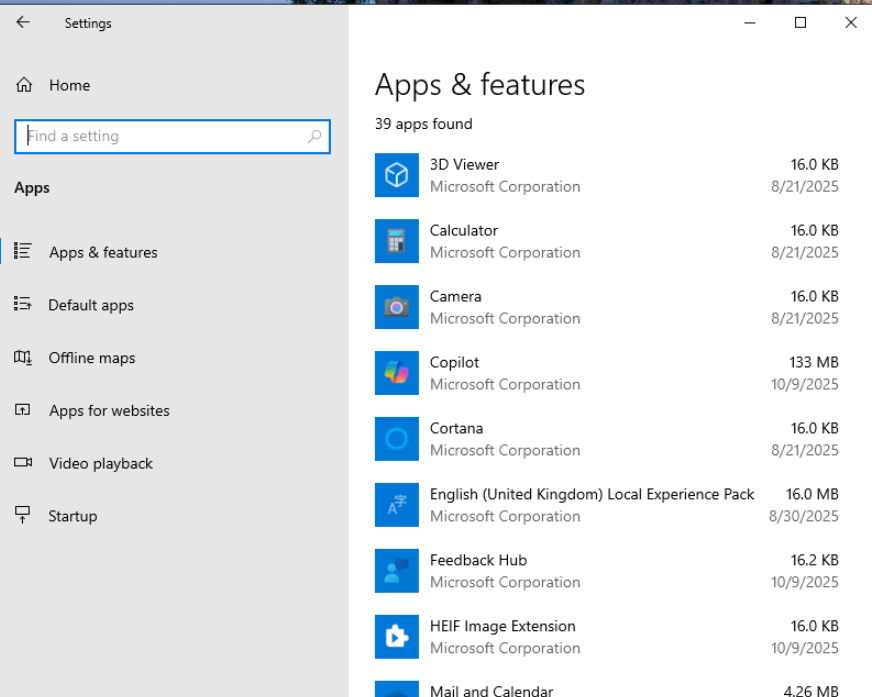Image resolution: width=872 pixels, height=697 pixels.
Task: Open the Home settings page
Action: pyautogui.click(x=69, y=86)
